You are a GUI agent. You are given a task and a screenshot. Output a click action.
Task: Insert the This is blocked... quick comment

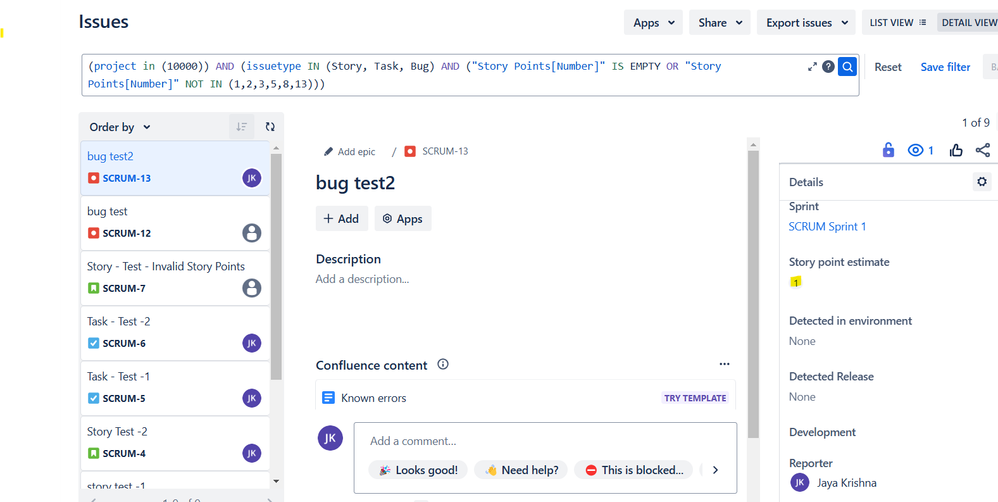click(633, 470)
